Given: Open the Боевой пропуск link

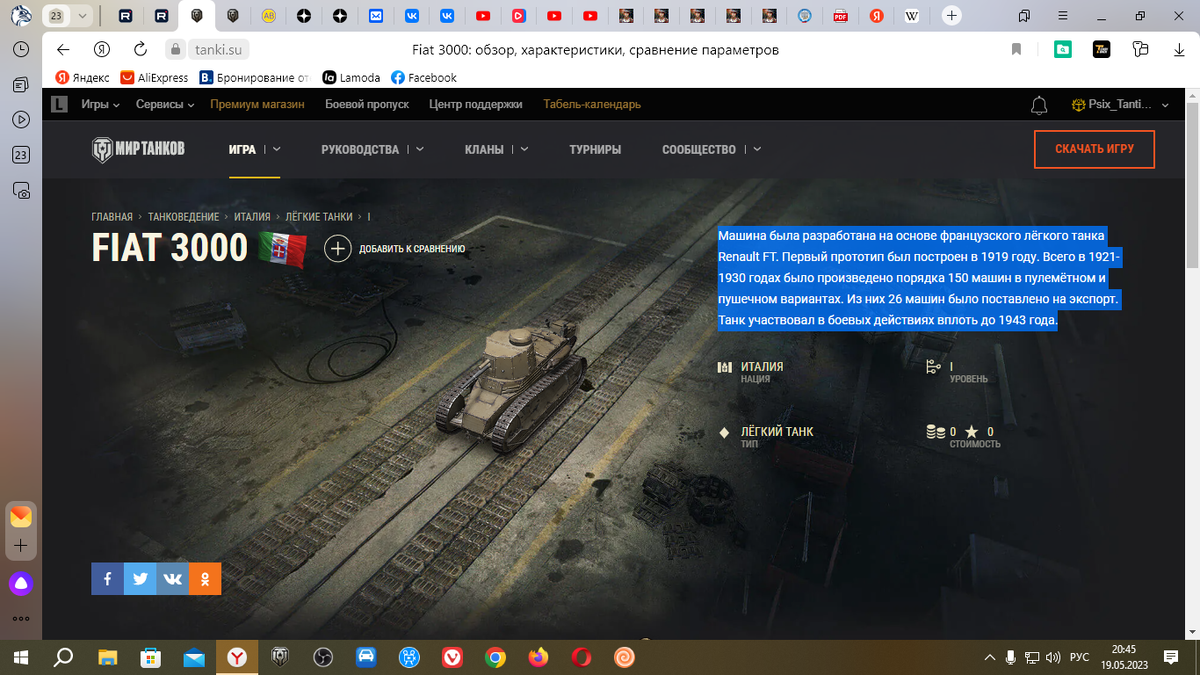Looking at the screenshot, I should pyautogui.click(x=367, y=104).
